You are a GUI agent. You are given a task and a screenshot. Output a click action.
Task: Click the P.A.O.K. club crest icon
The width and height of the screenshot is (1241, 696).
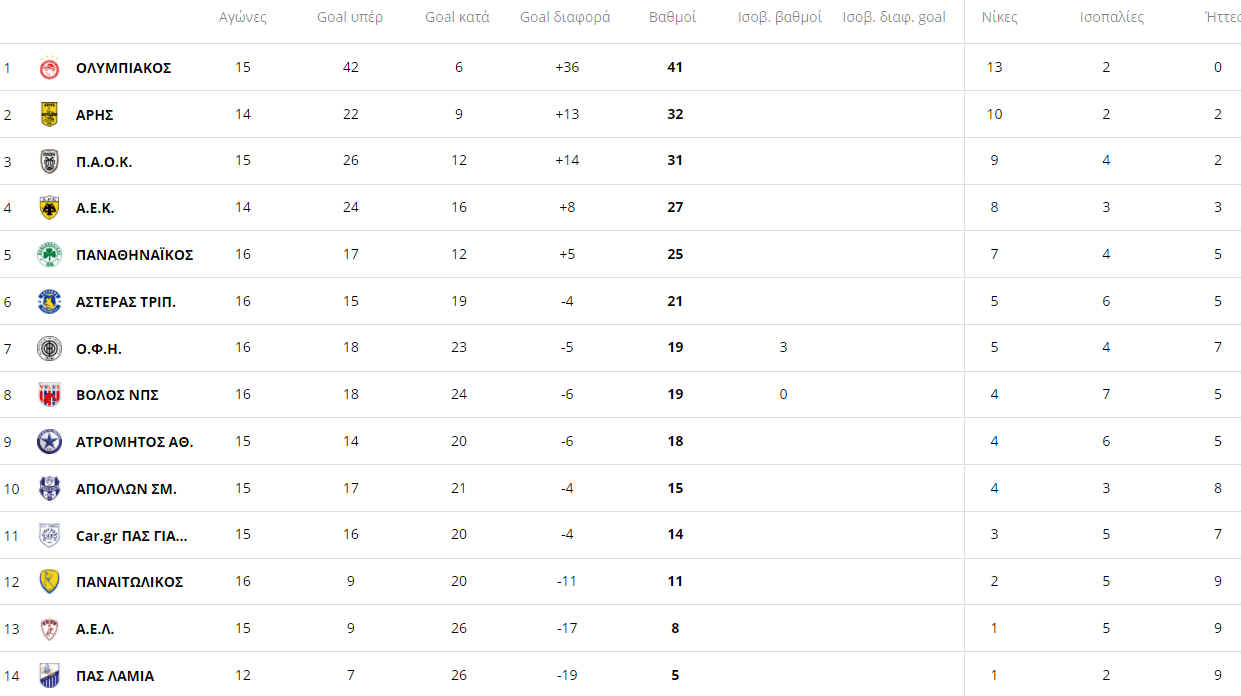coord(49,161)
